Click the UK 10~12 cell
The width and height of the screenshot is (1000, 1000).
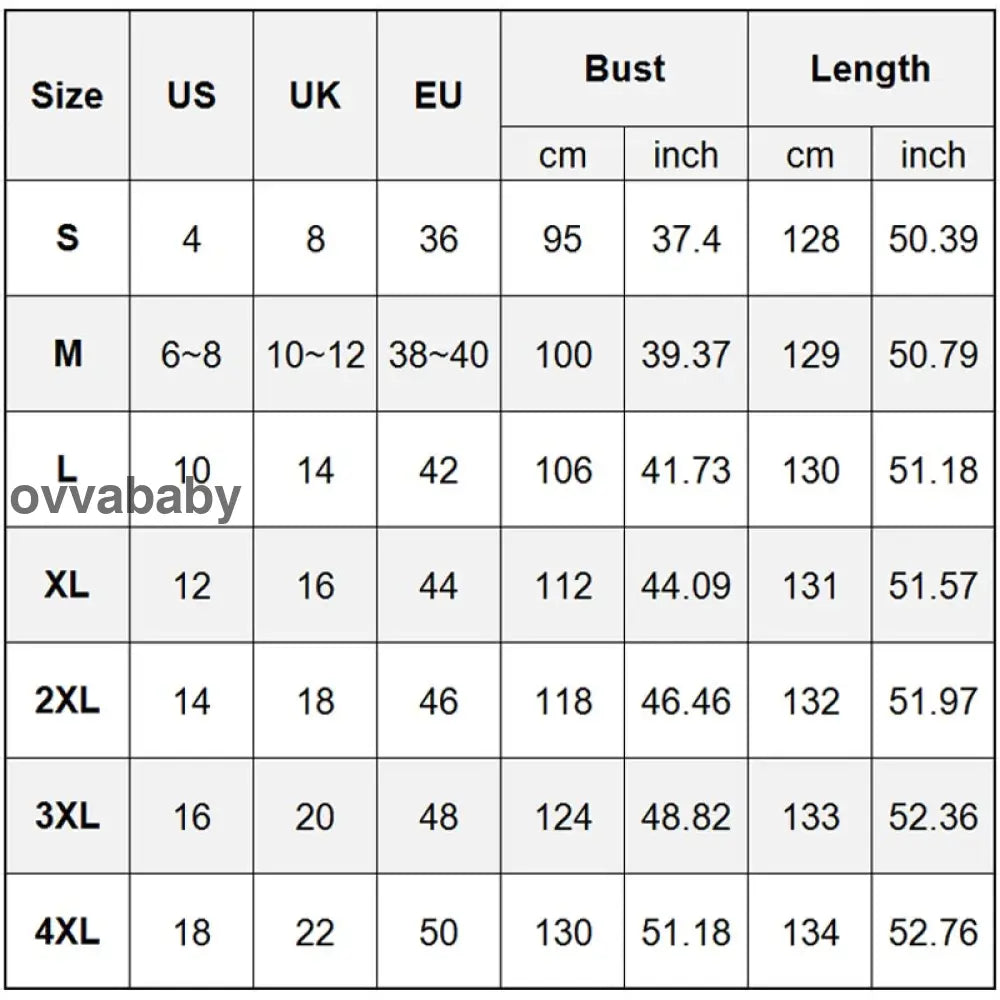[315, 355]
